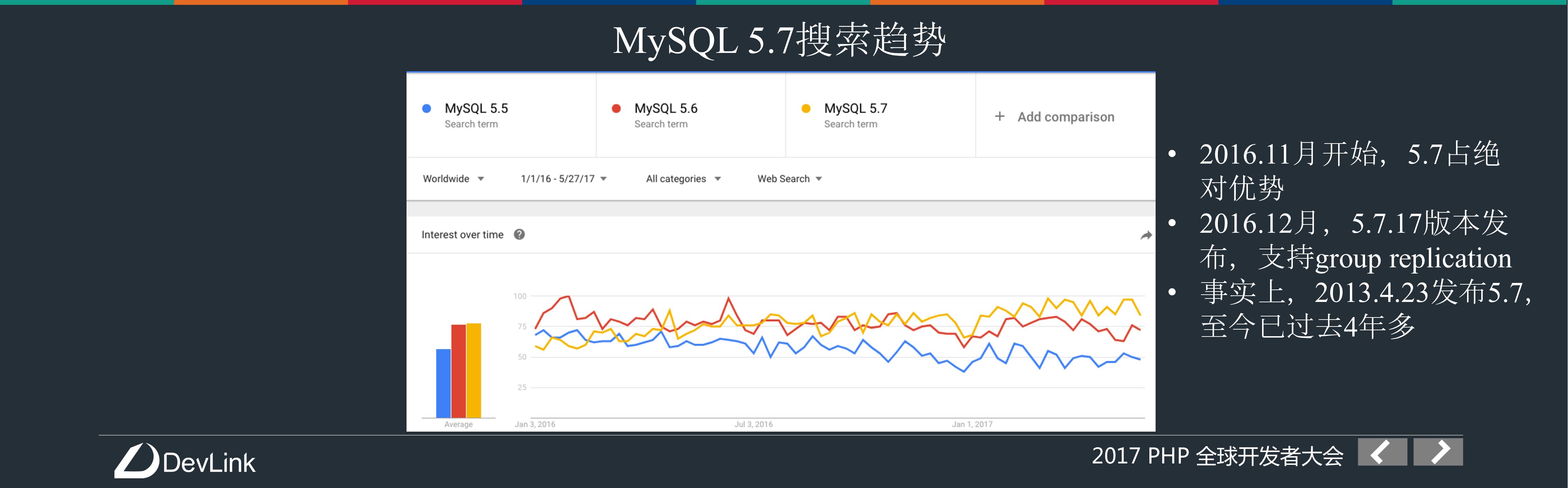Select the MySQL 5.7 search term
Viewport: 1568px width, 488px height.
click(855, 109)
